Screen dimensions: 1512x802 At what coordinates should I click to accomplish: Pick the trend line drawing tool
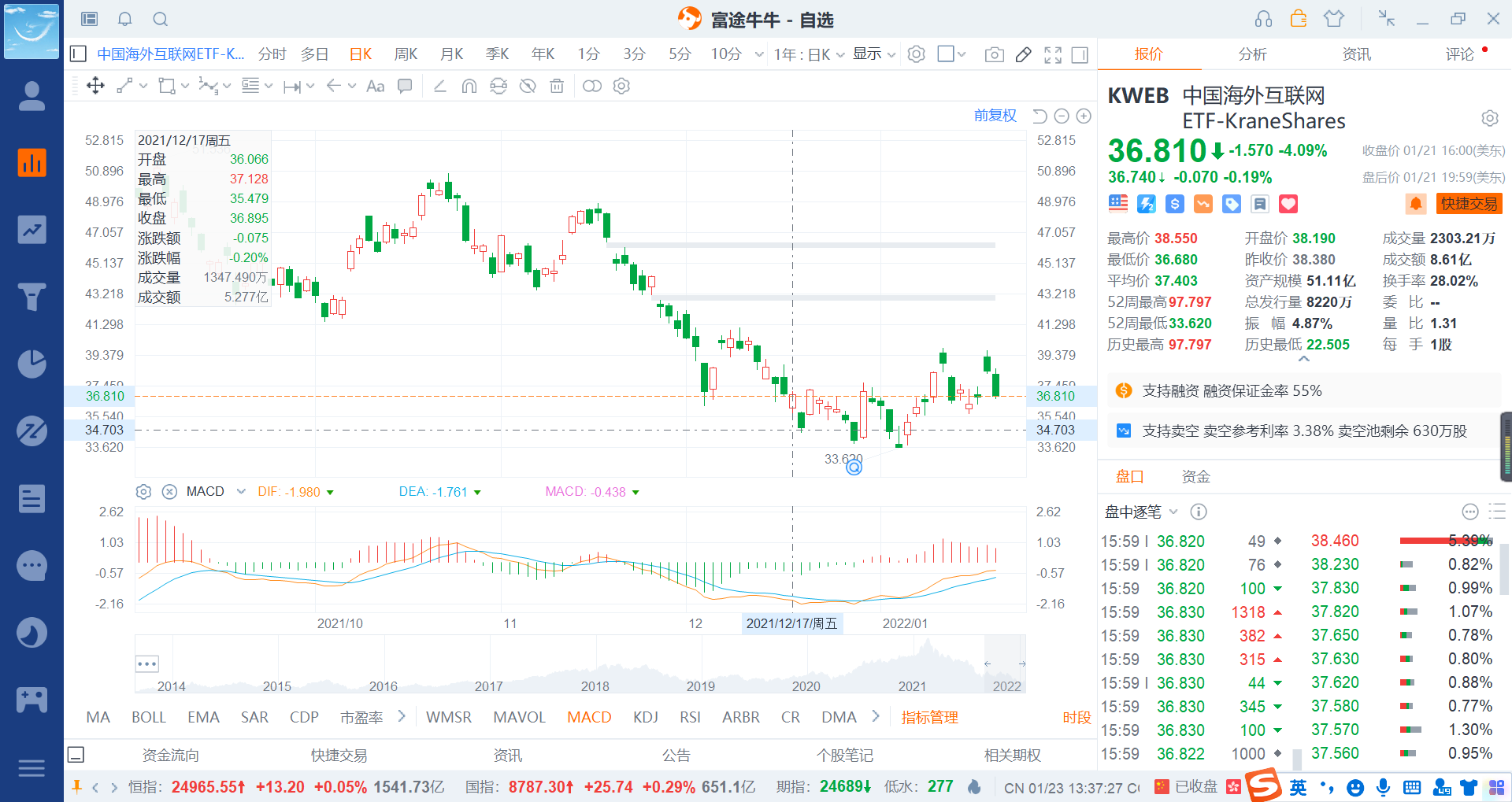pos(124,86)
